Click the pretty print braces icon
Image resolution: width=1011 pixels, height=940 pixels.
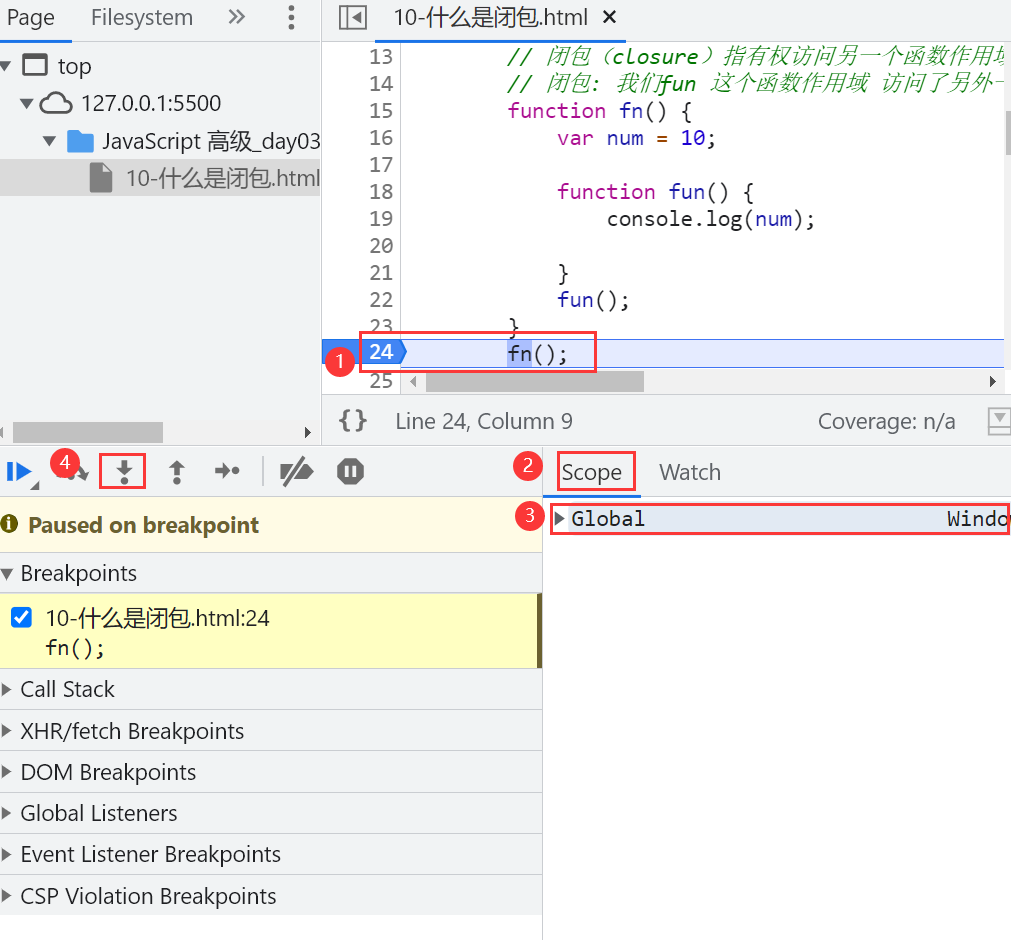click(x=352, y=421)
